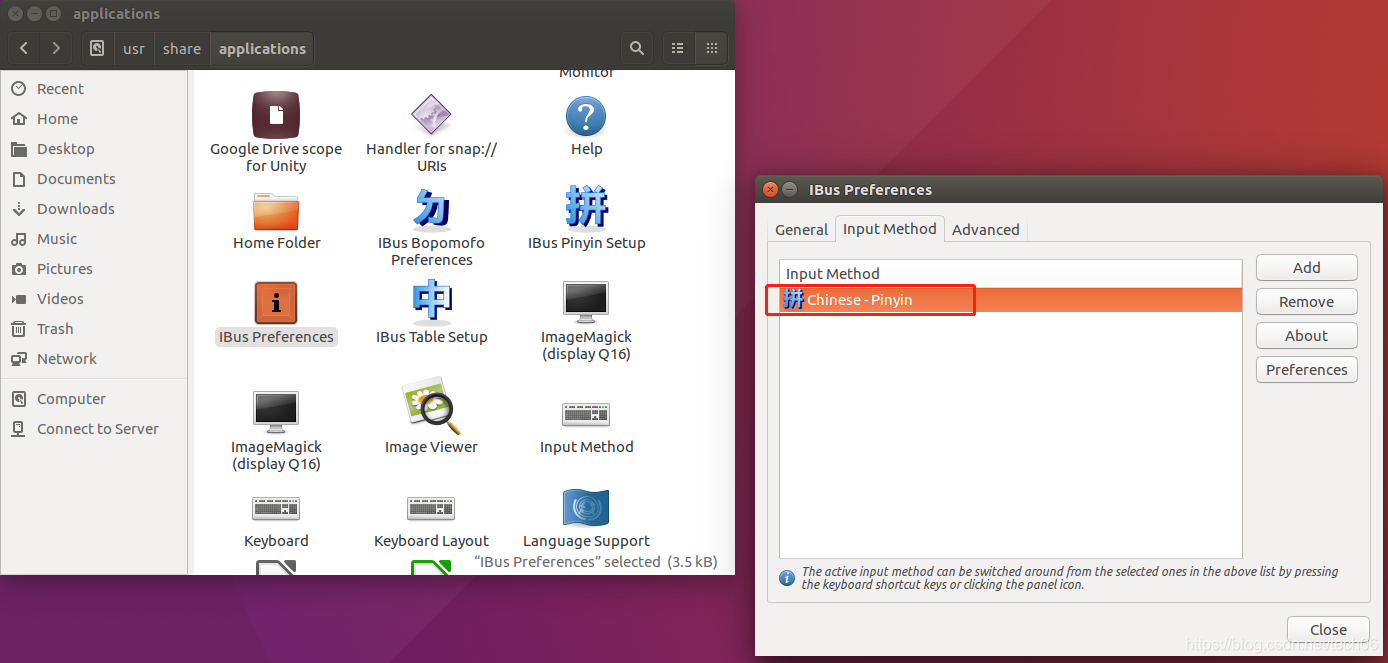Go back with the file manager back arrow
This screenshot has height=663, width=1388.
click(24, 48)
